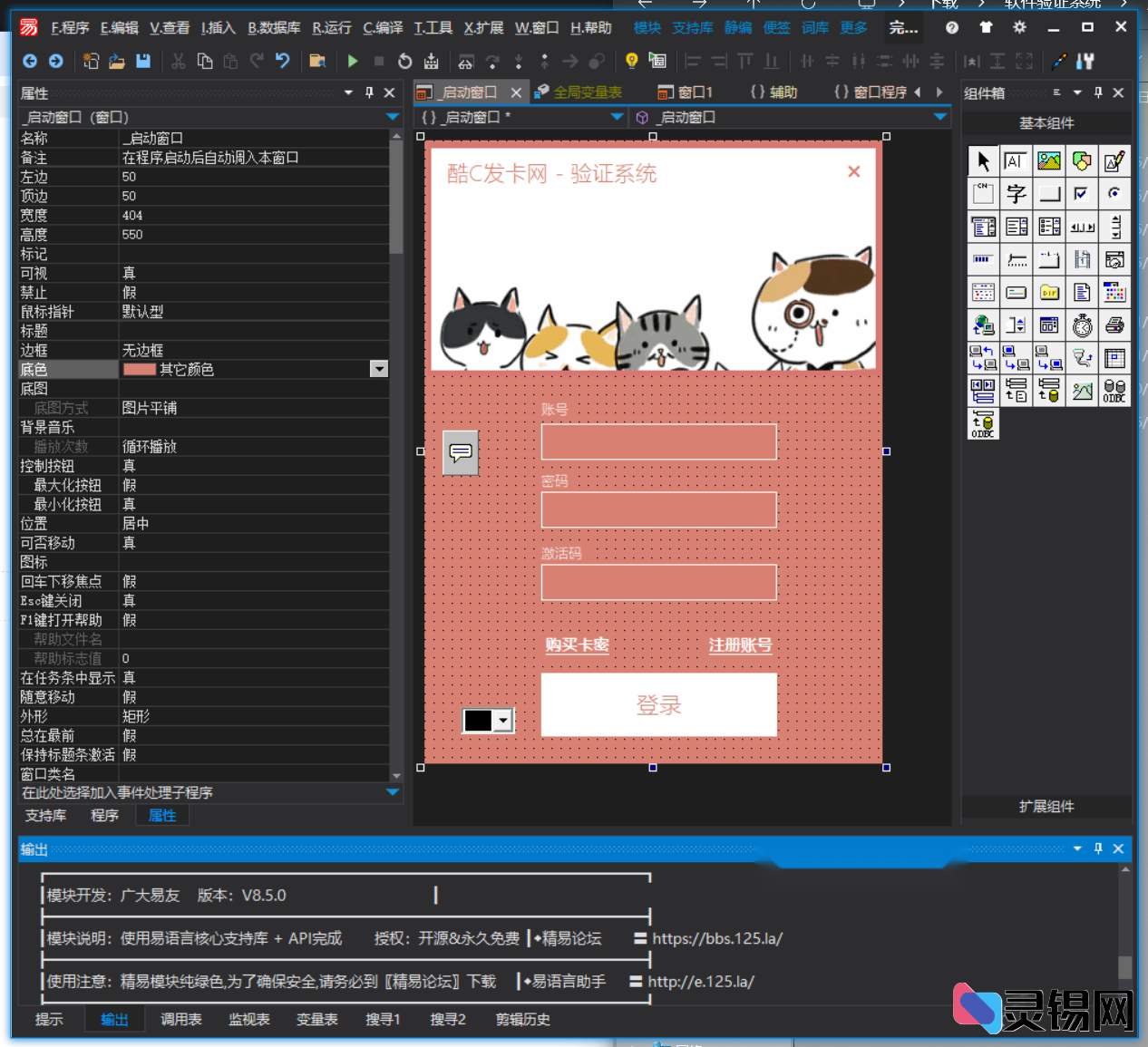This screenshot has width=1148, height=1047.
Task: Click the 登录 button on the form
Action: click(658, 705)
